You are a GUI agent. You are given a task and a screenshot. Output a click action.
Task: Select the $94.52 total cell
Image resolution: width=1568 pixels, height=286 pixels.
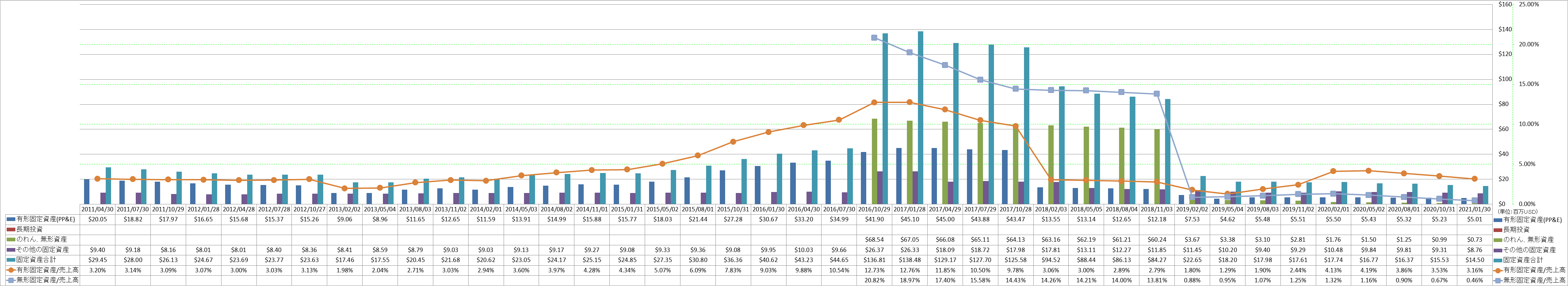click(x=1051, y=260)
